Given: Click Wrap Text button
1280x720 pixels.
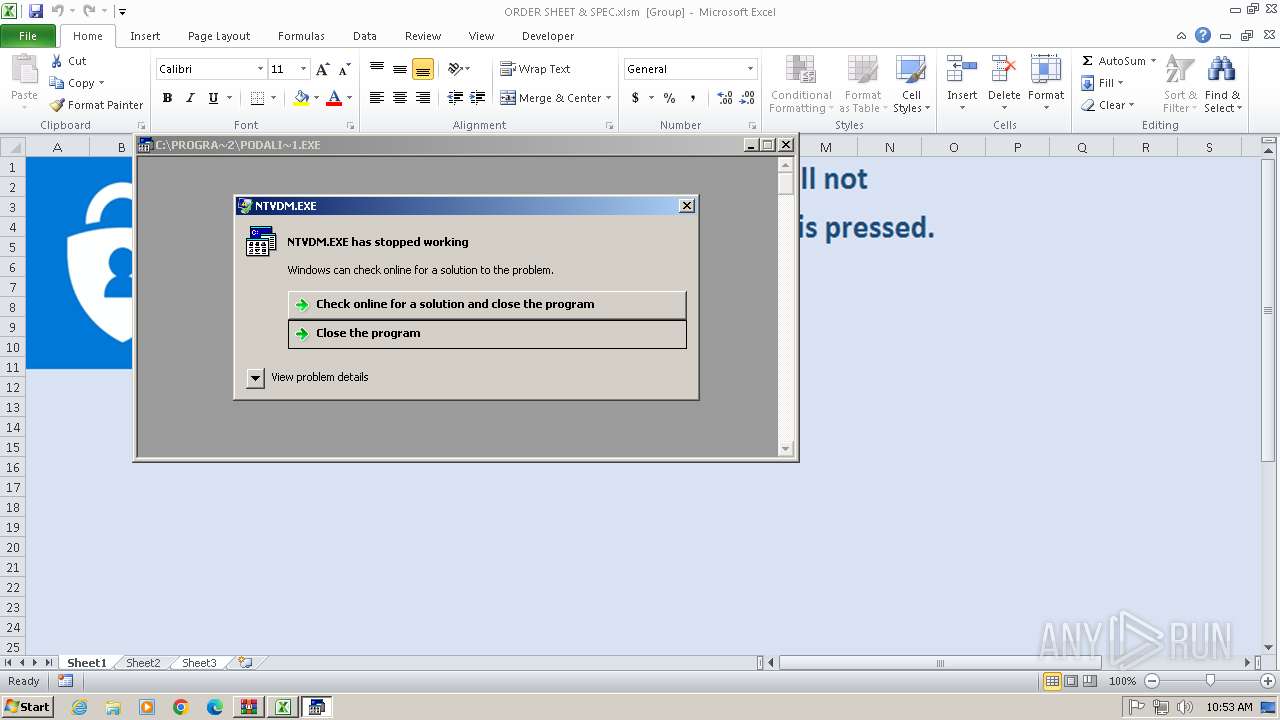Looking at the screenshot, I should pos(535,69).
